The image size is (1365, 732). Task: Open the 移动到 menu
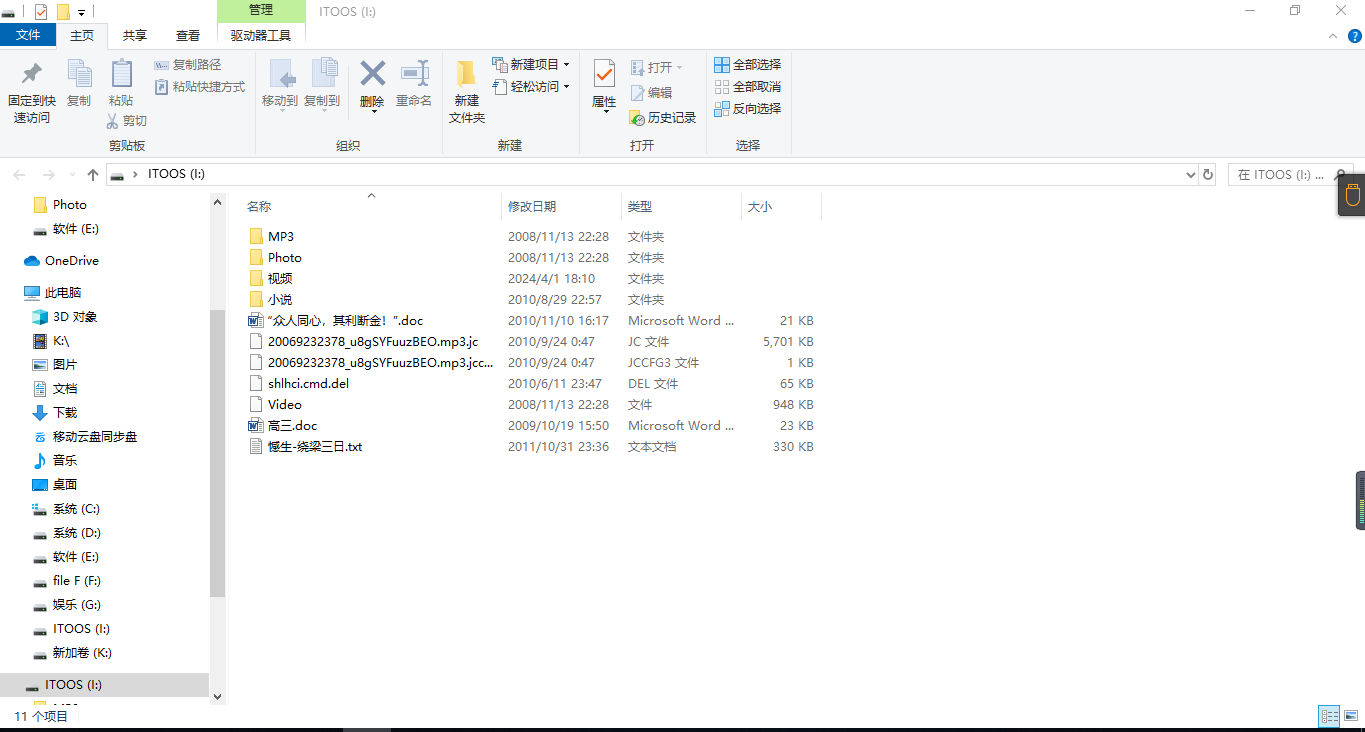click(x=280, y=84)
